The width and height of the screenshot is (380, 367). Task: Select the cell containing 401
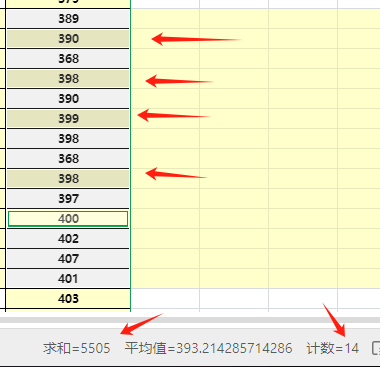point(68,279)
